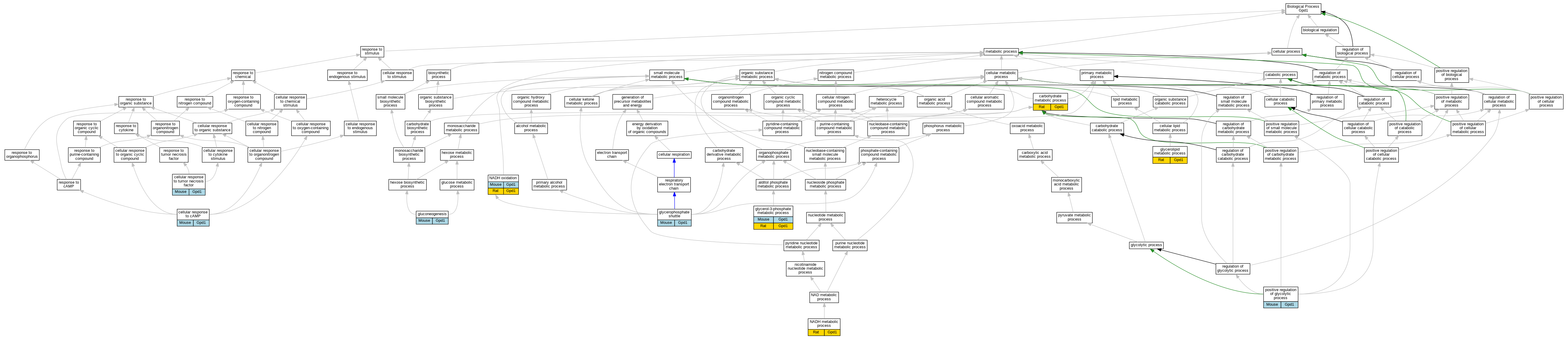Click the 'biosynthetic process' node
1568x339 pixels.
(x=438, y=75)
